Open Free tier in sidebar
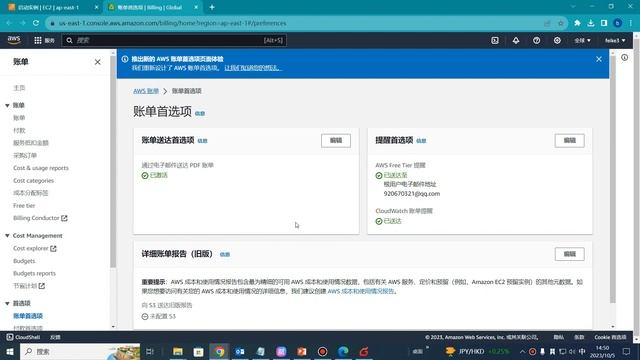Image resolution: width=640 pixels, height=360 pixels. 24,205
